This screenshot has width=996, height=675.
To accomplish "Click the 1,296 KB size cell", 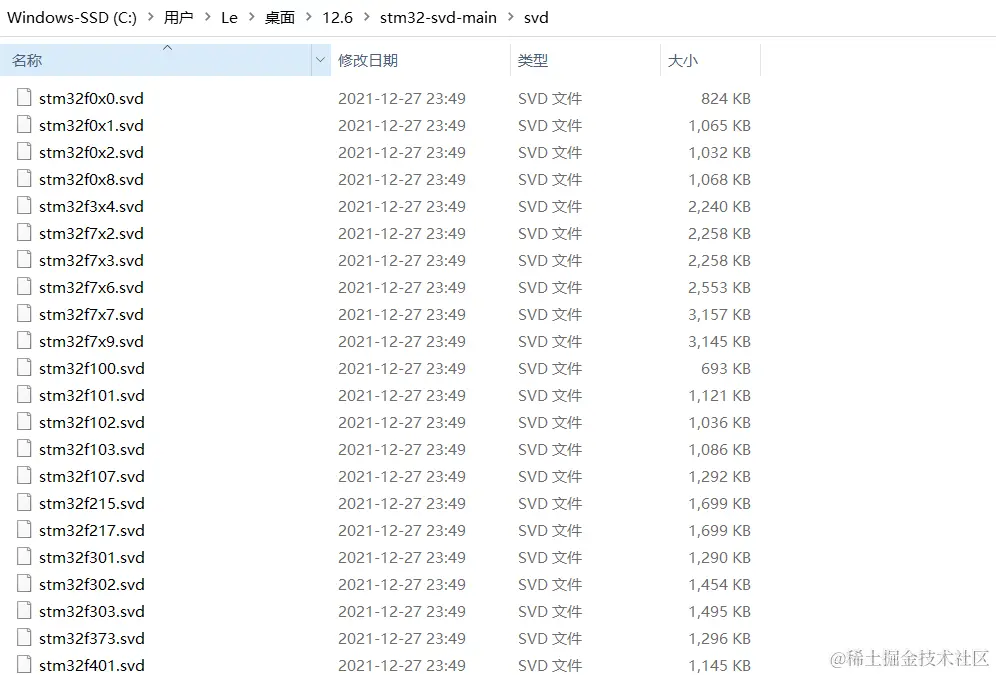I will pyautogui.click(x=720, y=638).
